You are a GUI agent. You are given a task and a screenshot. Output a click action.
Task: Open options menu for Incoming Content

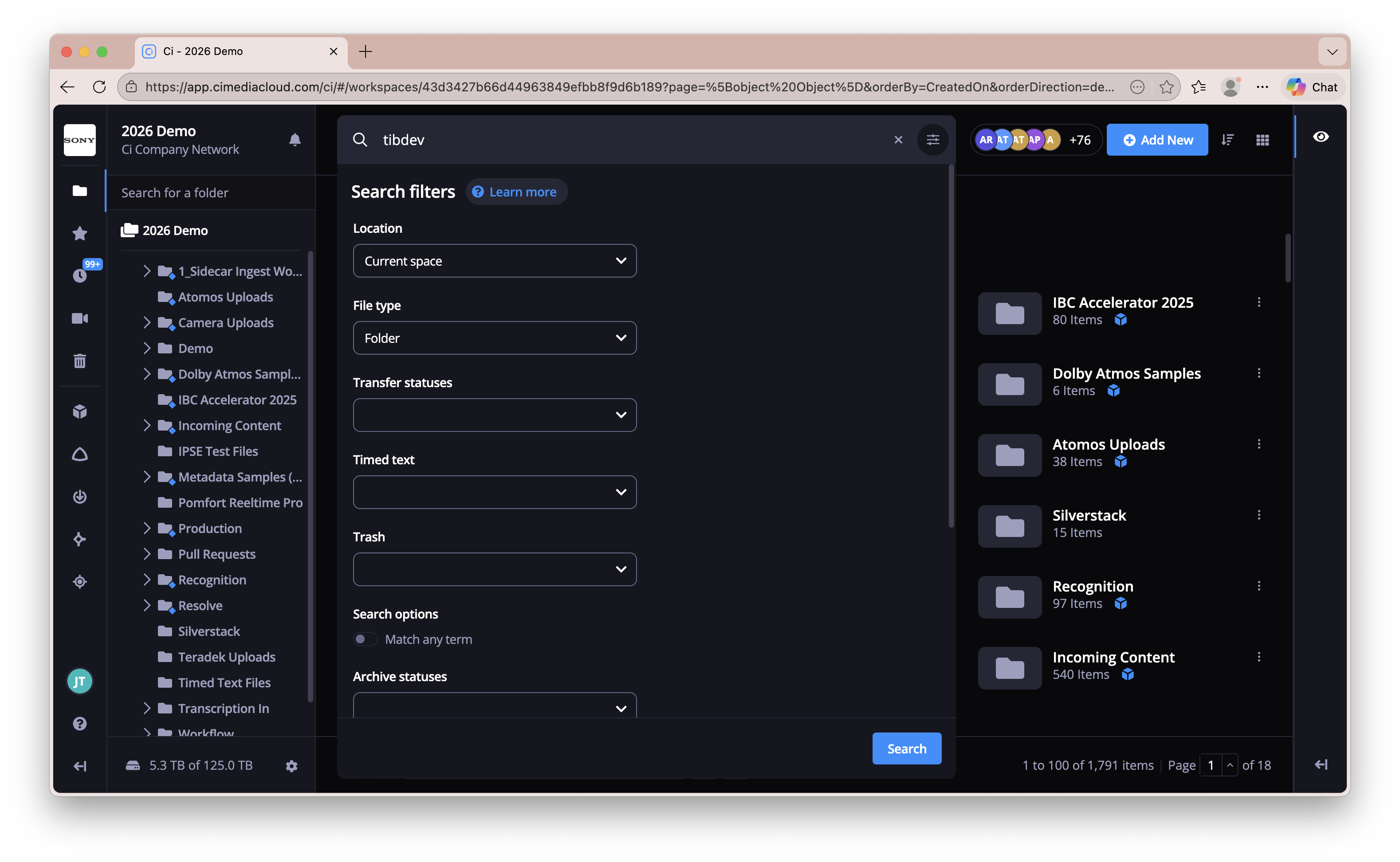tap(1259, 657)
